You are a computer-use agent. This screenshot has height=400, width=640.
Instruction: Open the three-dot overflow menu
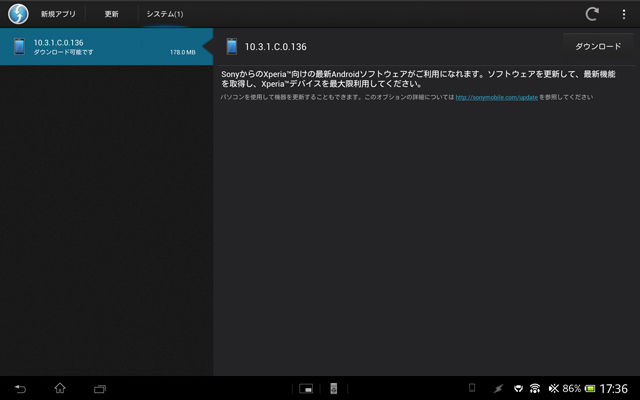[624, 14]
